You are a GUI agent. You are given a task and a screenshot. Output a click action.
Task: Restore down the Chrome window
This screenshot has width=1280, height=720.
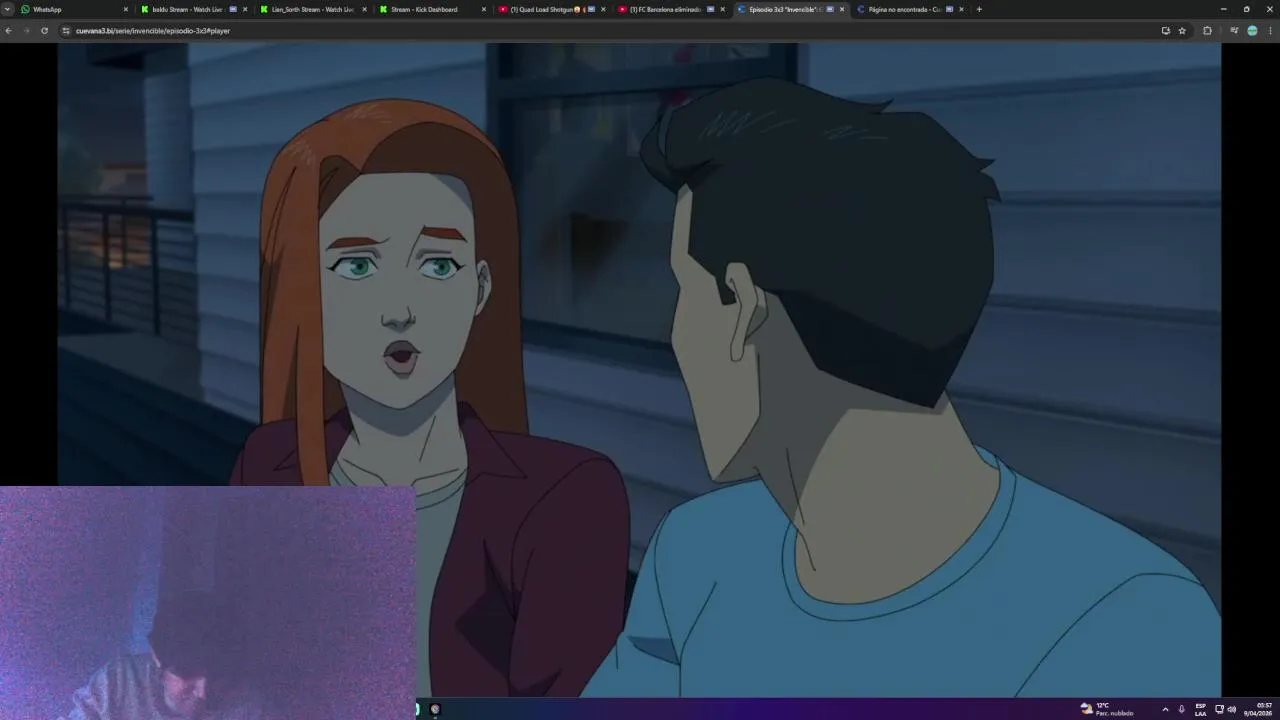click(1246, 9)
